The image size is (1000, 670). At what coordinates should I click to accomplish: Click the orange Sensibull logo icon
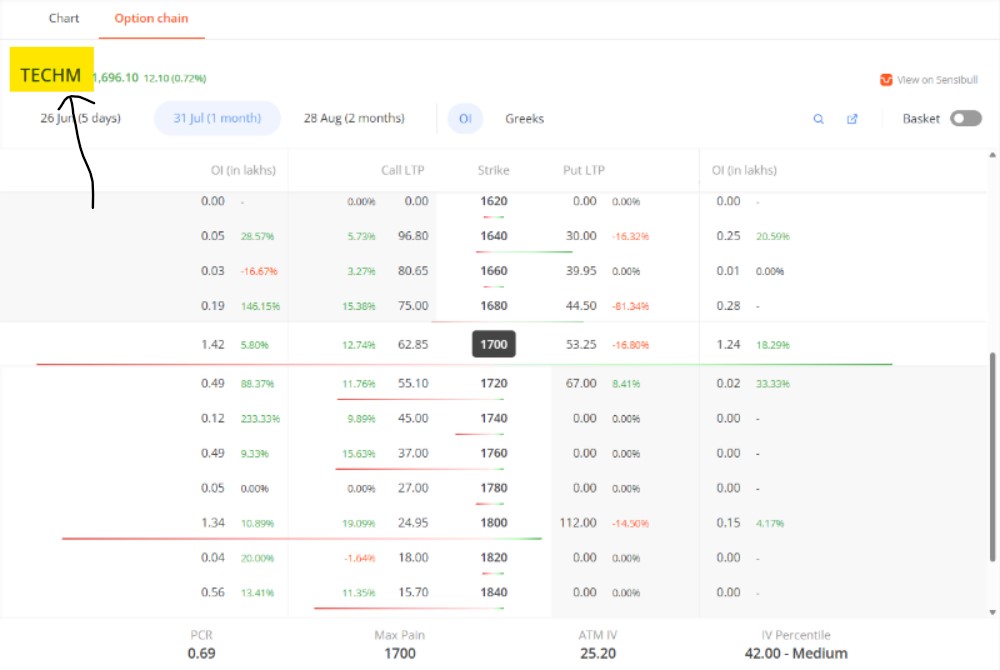coord(885,80)
